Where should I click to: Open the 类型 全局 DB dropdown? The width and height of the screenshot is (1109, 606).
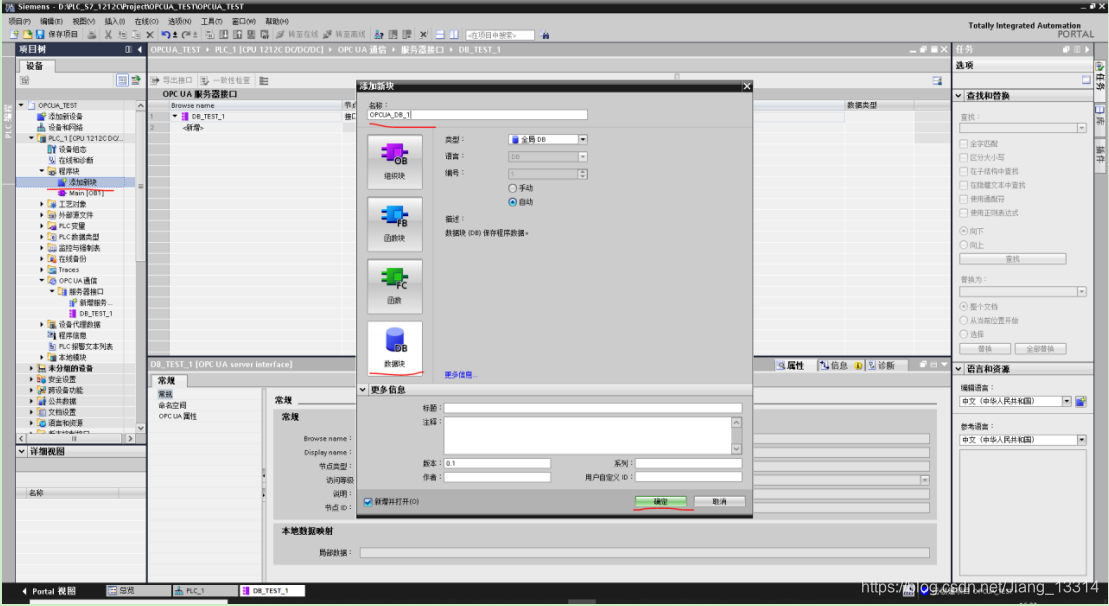(x=583, y=139)
